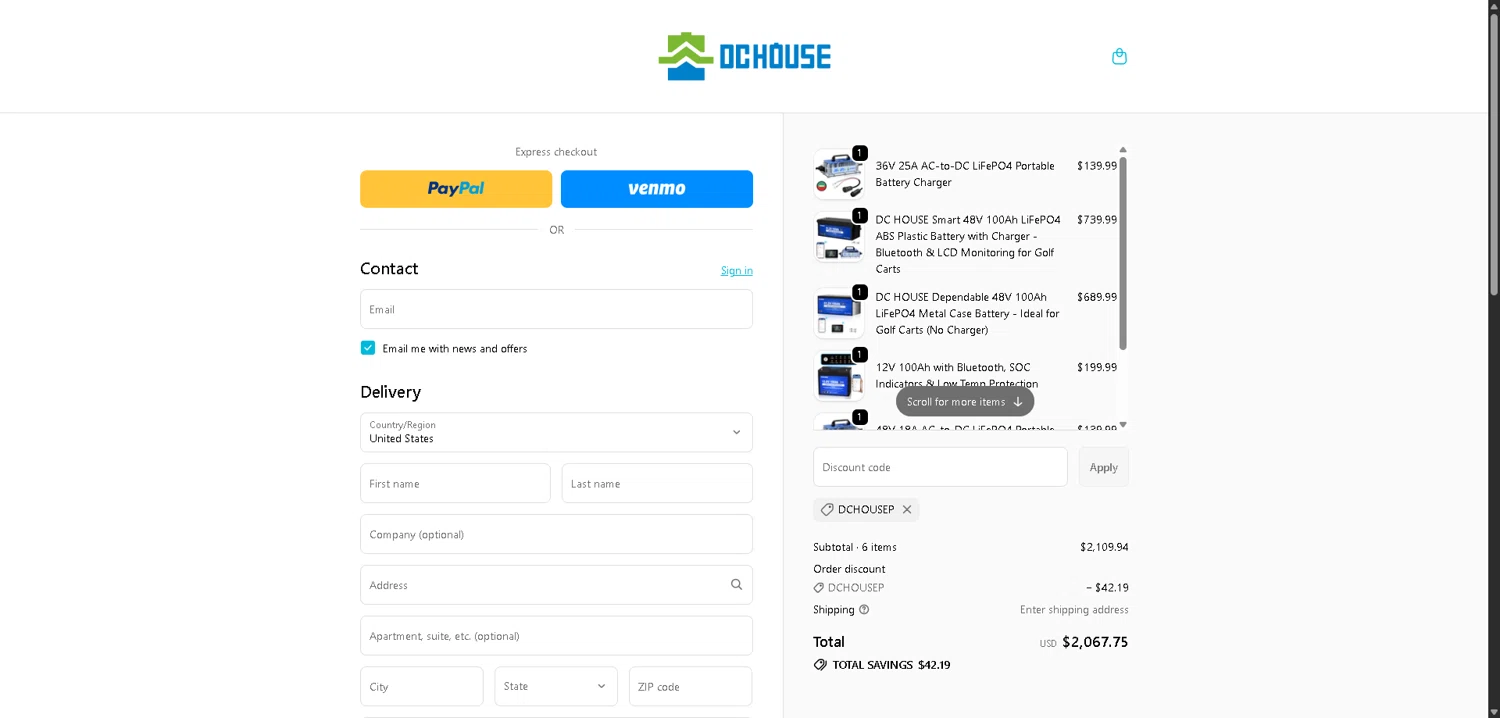1500x718 pixels.
Task: Click the Enter shipping address text
Action: tap(1074, 610)
